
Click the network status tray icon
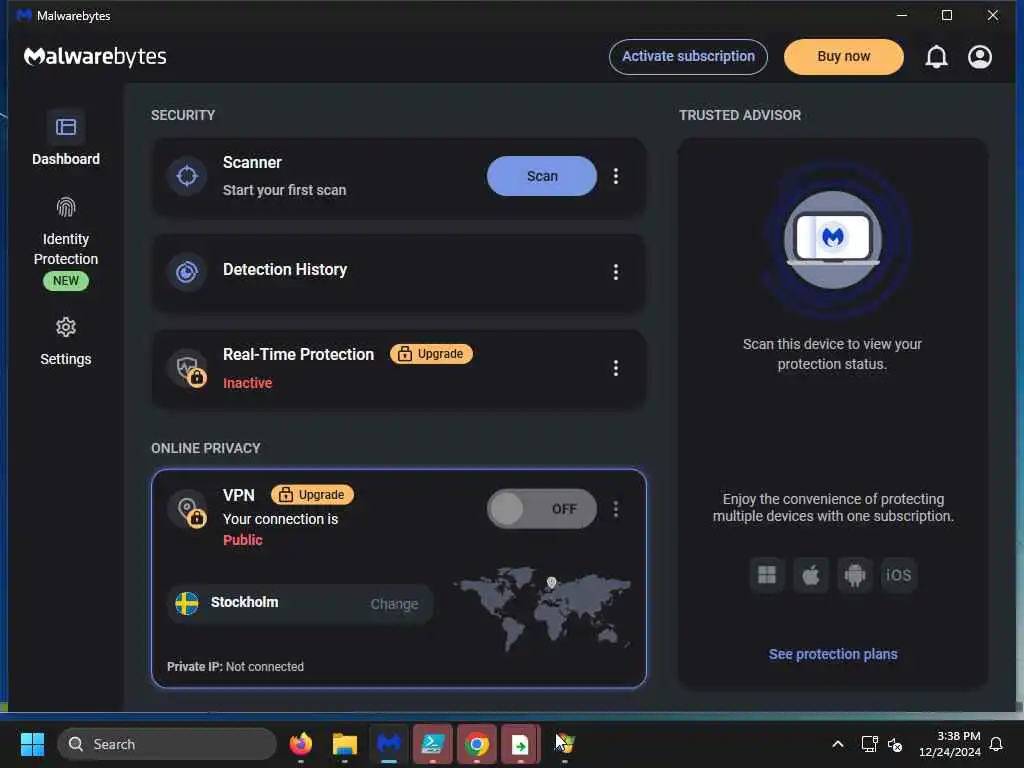869,744
